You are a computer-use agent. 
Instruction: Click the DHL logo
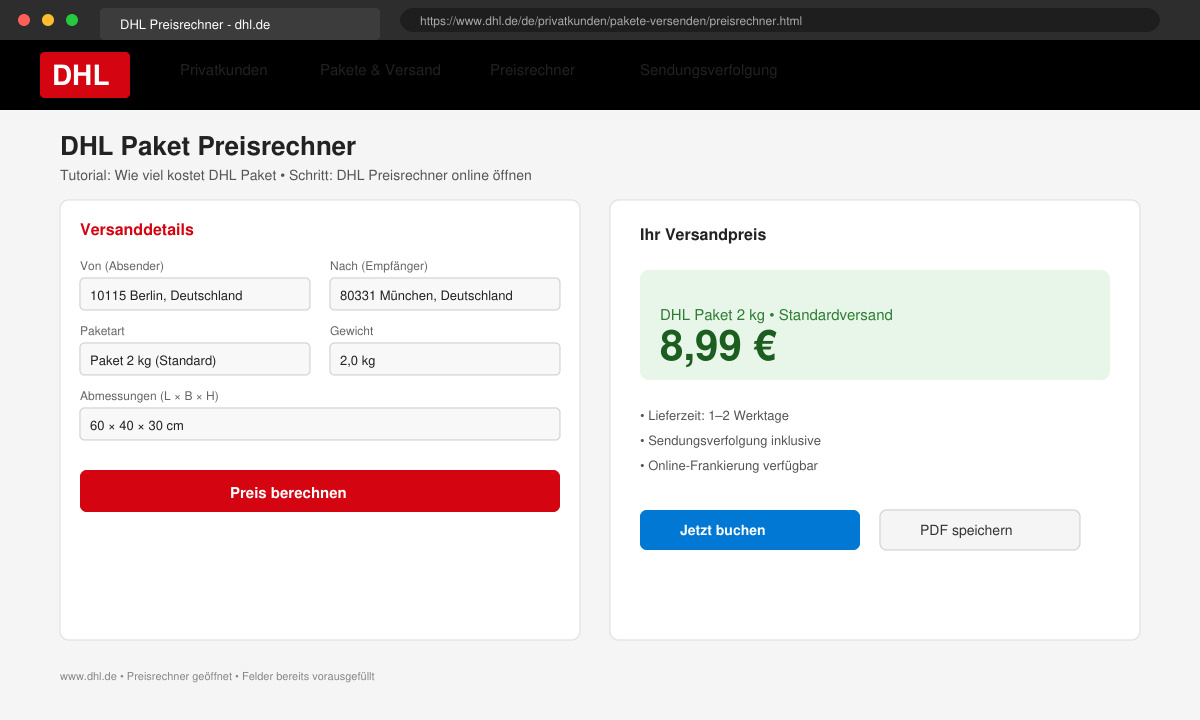coord(85,75)
